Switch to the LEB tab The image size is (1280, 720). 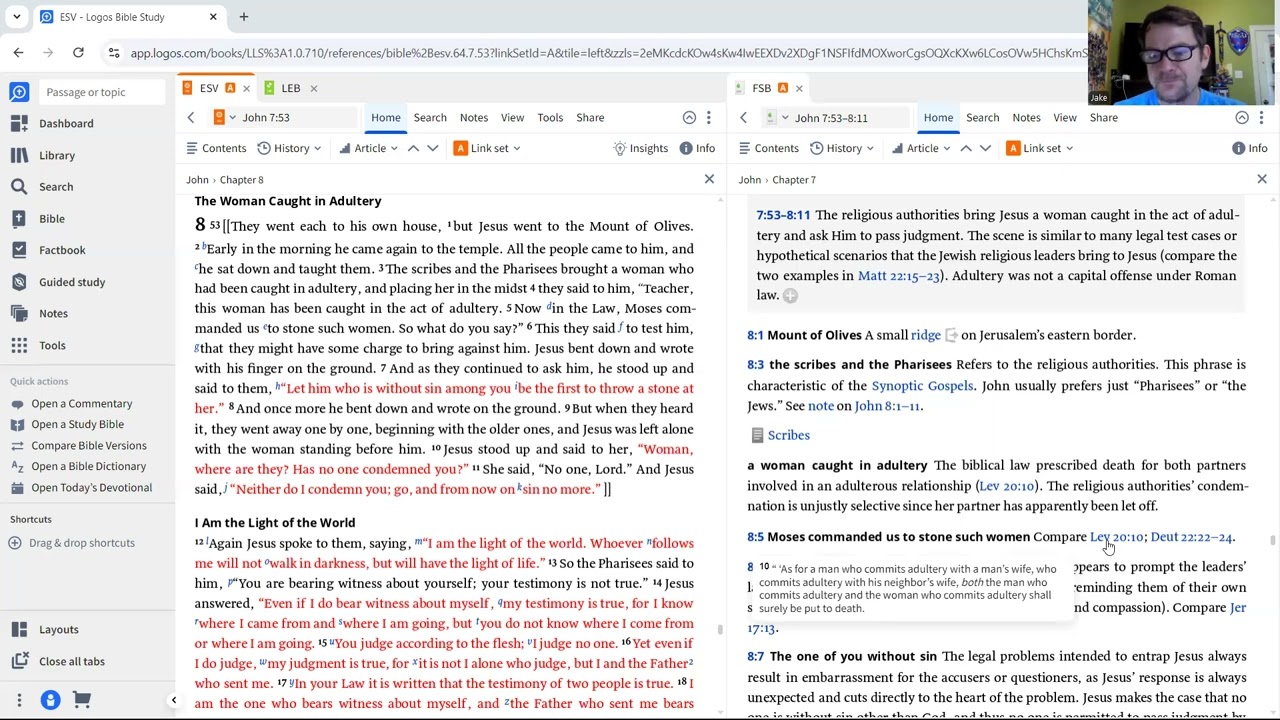(x=290, y=88)
